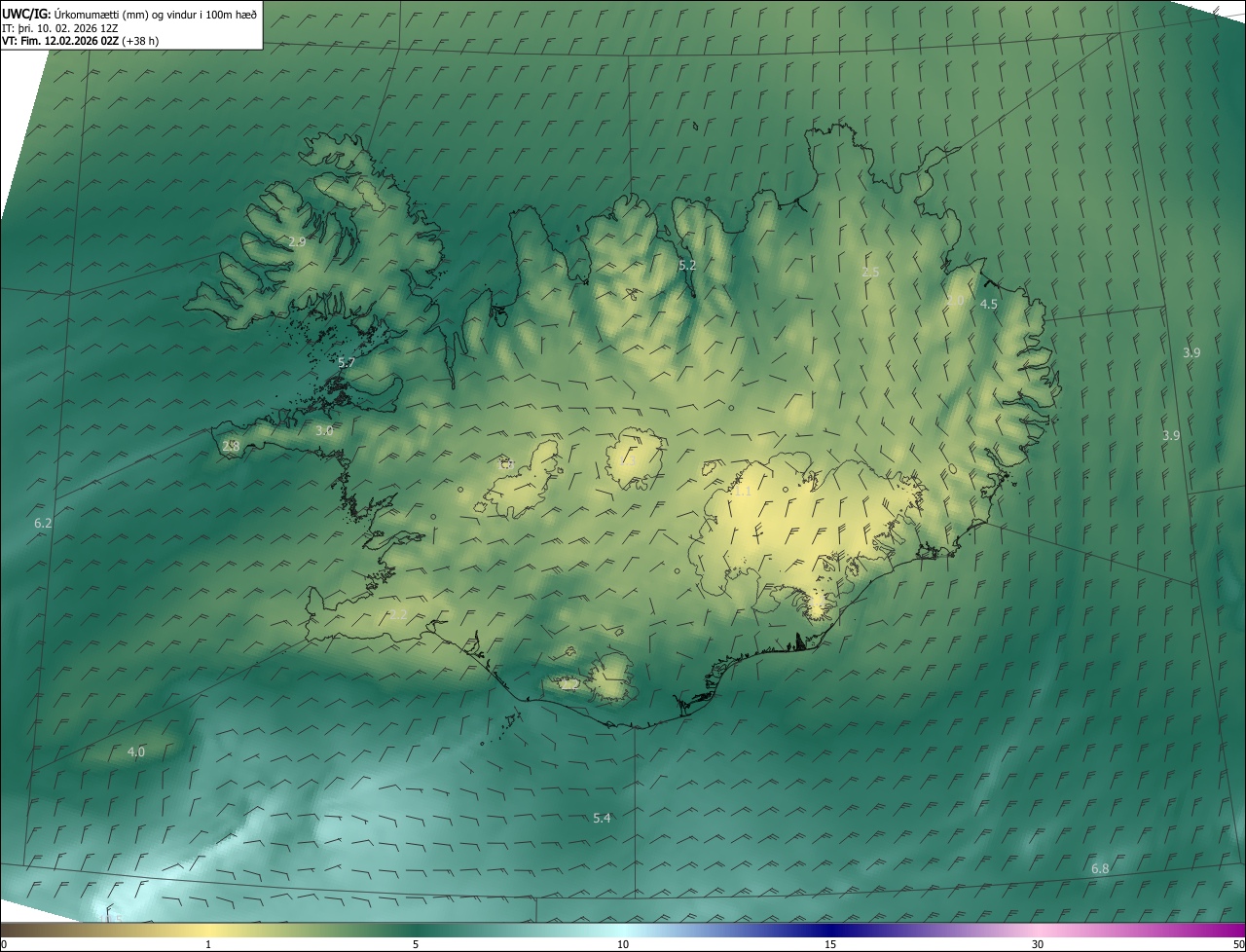This screenshot has width=1246, height=952.
Task: Select the 5.7 precipitation value label
Action: 346,363
